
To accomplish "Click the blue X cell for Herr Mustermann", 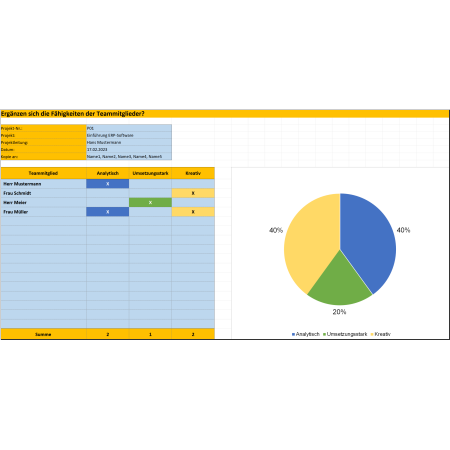I will coord(107,184).
